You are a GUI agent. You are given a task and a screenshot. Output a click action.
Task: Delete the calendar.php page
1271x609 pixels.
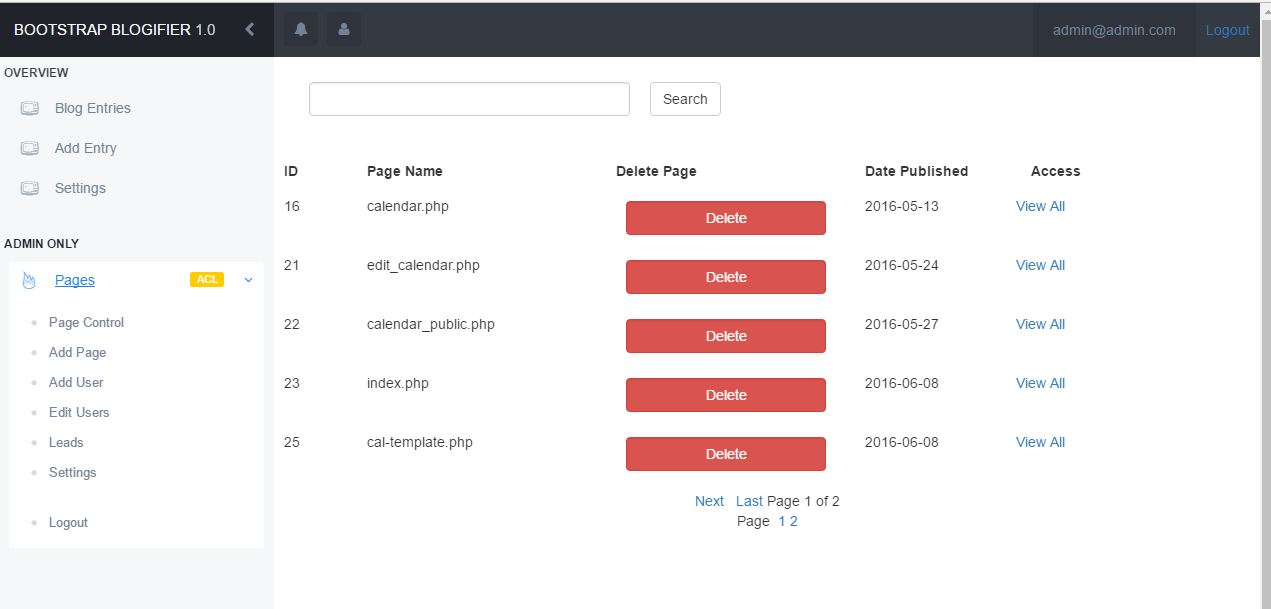726,218
